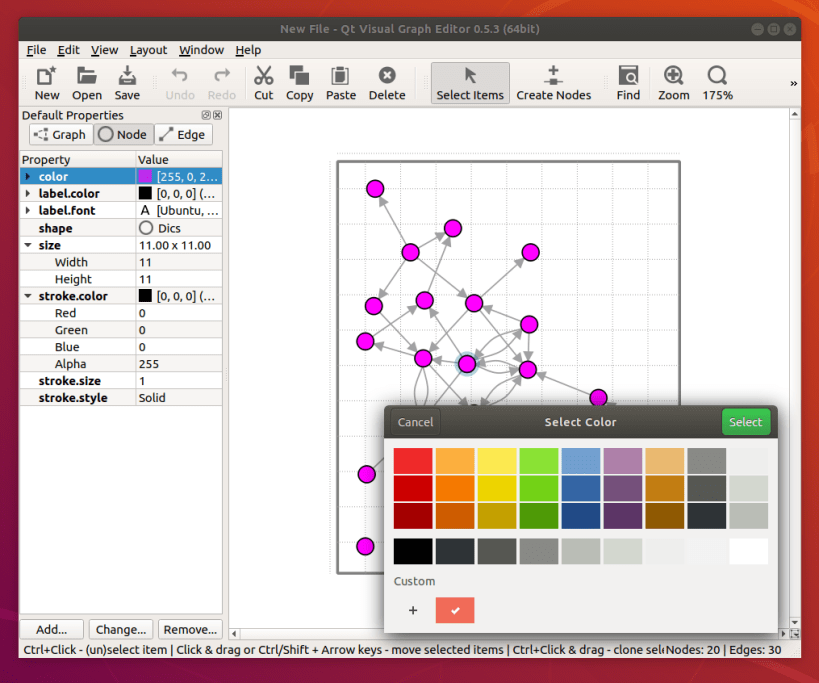
Task: Pick the black grayscale swatch
Action: [x=413, y=551]
